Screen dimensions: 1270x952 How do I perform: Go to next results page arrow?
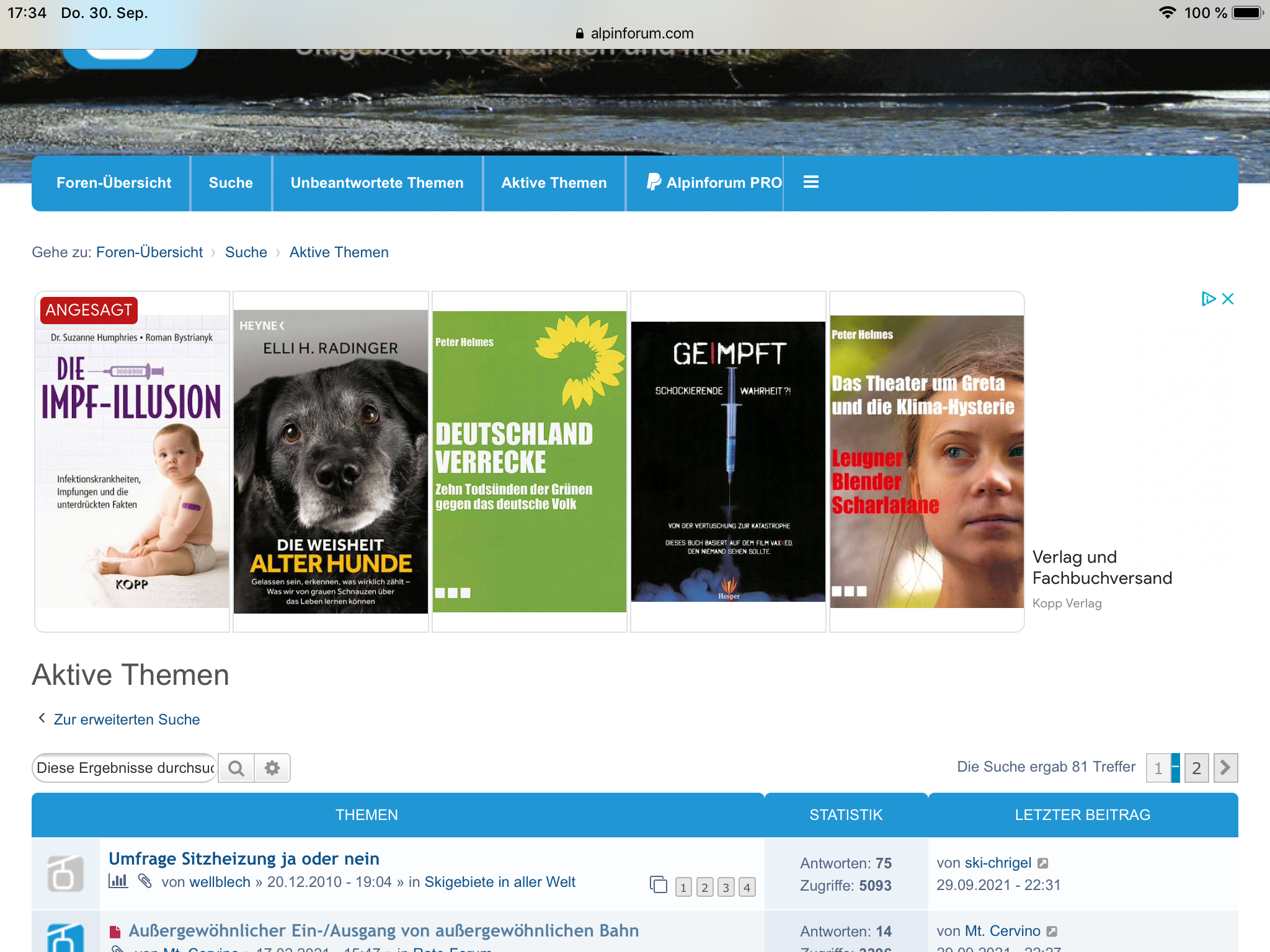1225,768
